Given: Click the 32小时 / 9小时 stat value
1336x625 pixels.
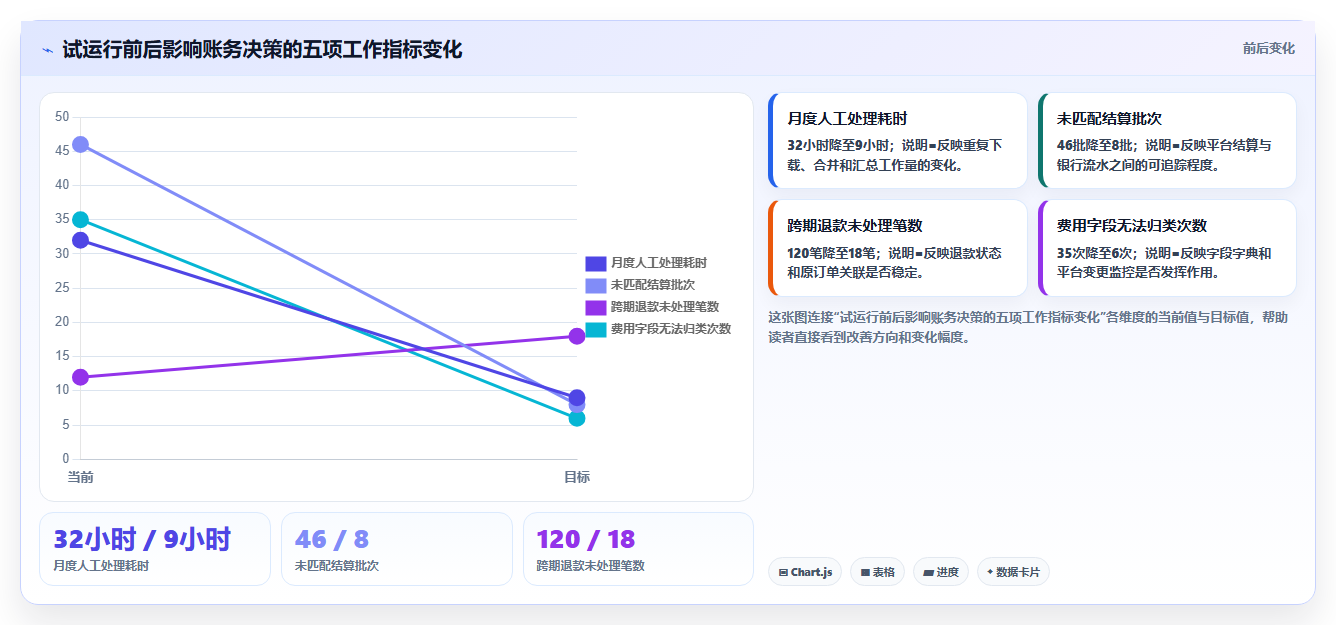Looking at the screenshot, I should pyautogui.click(x=142, y=540).
